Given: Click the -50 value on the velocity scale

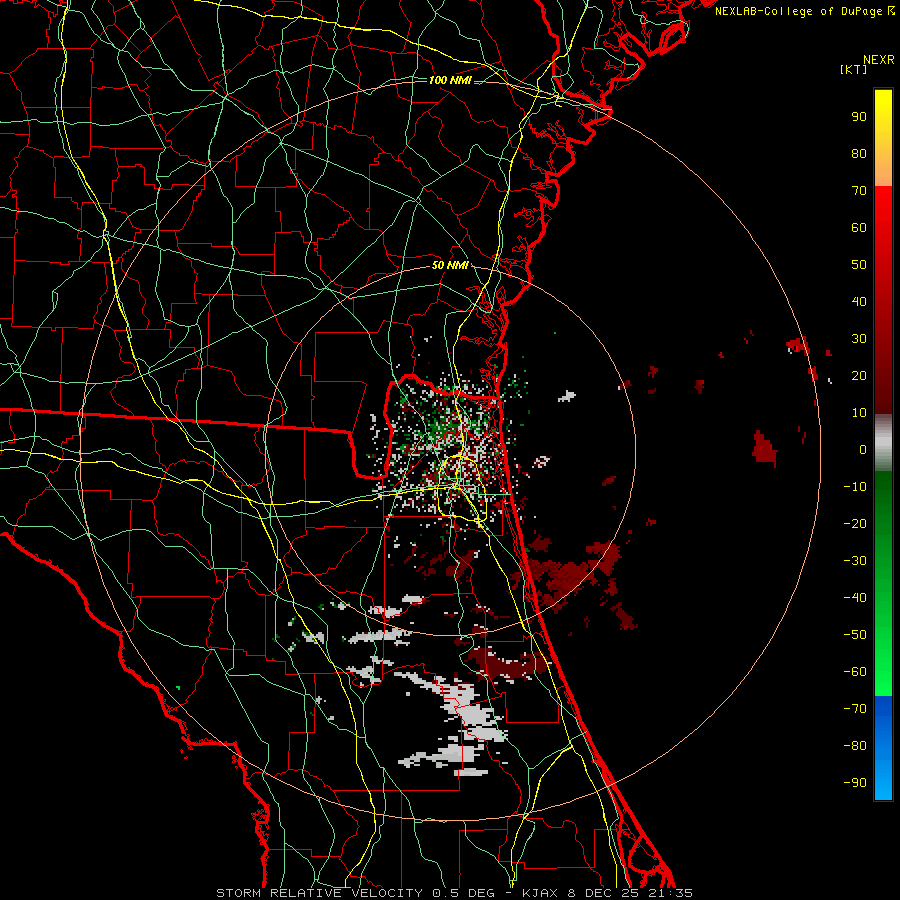Looking at the screenshot, I should (855, 635).
